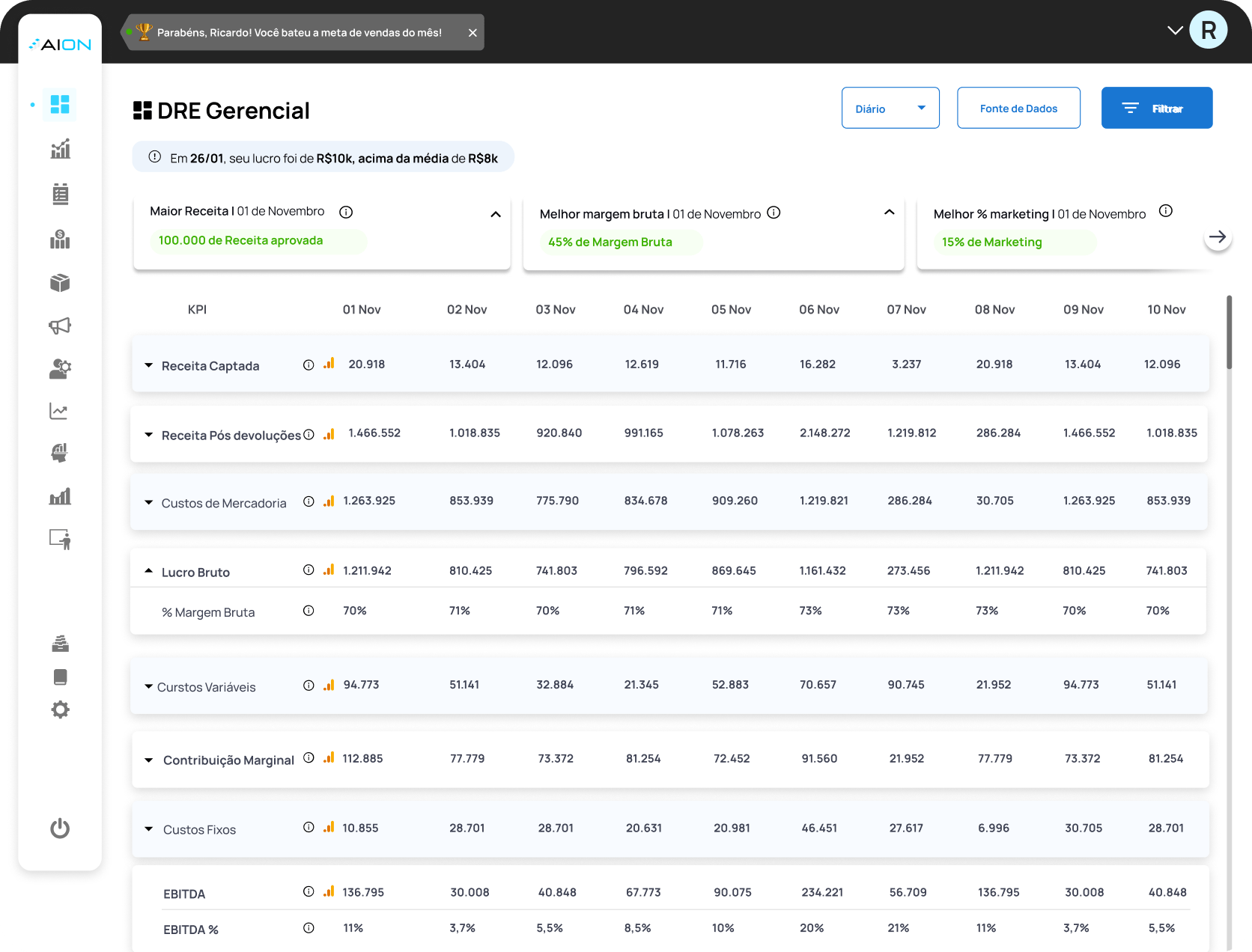Dismiss the congratulations sales goal notification
Image resolution: width=1252 pixels, height=952 pixels.
472,32
